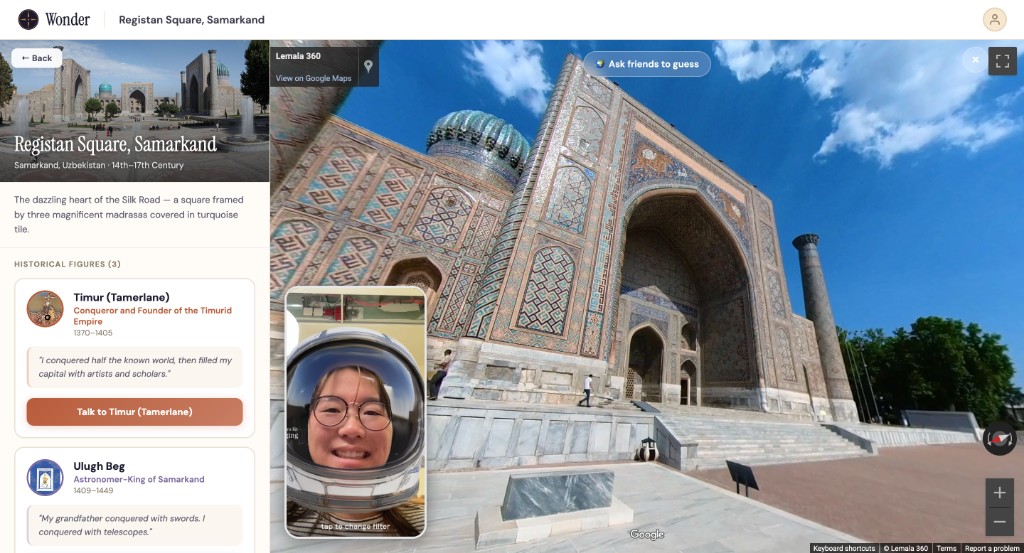The image size is (1024, 553).
Task: Zoom in with the plus button
Action: (999, 494)
